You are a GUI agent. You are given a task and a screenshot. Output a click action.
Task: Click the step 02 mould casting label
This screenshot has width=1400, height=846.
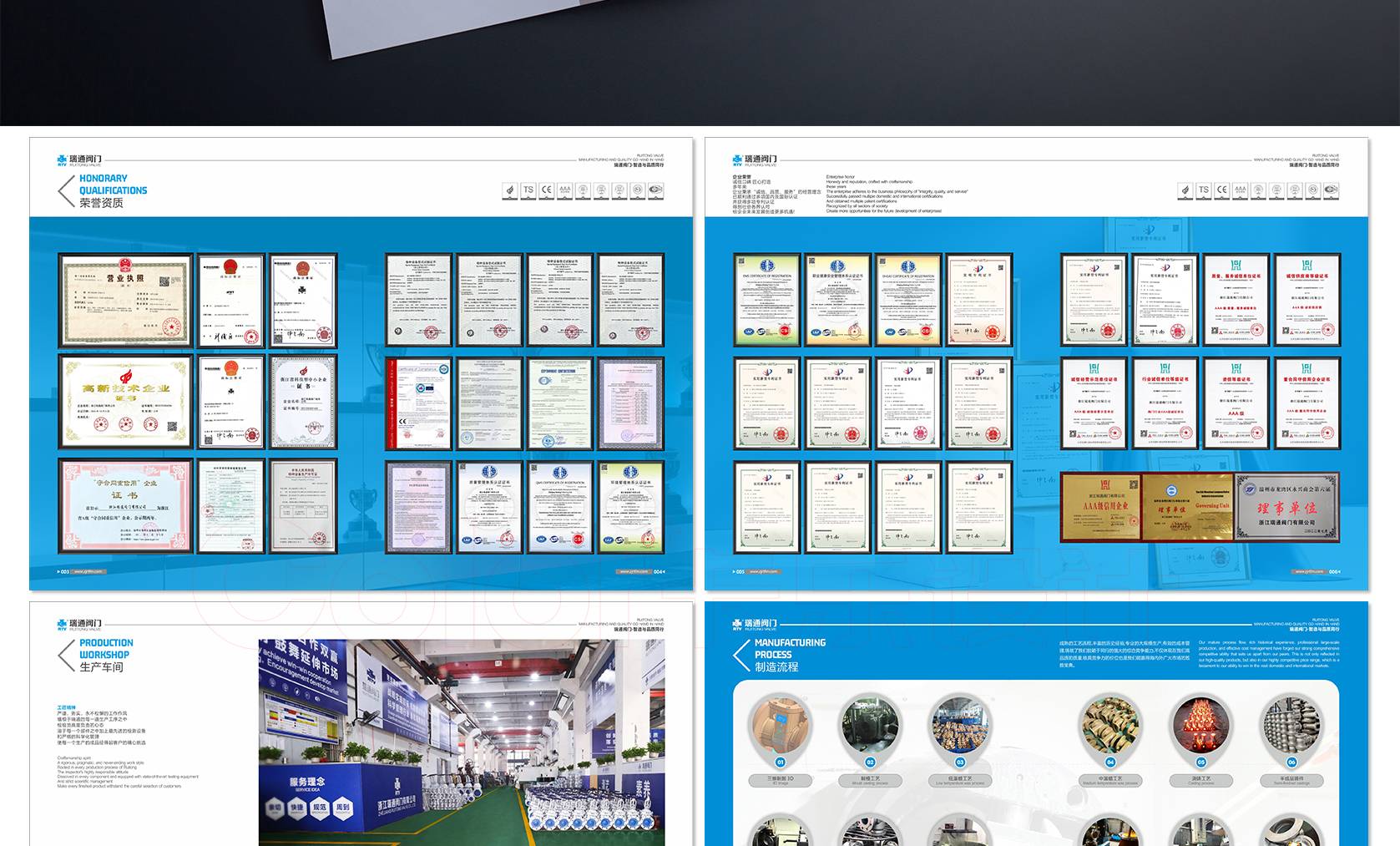869,781
